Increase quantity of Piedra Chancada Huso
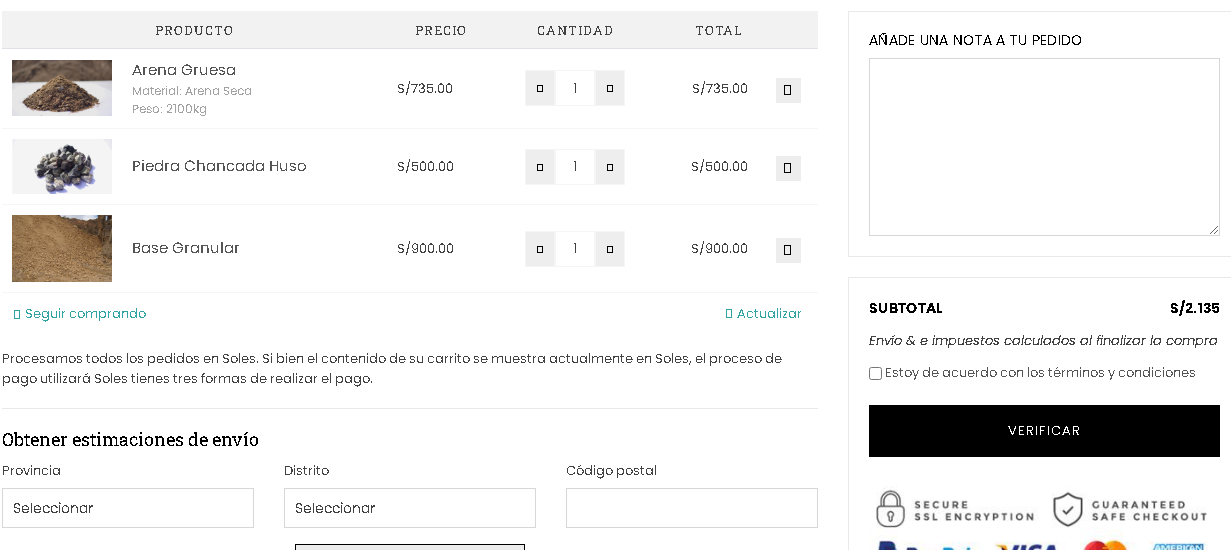 (x=610, y=167)
